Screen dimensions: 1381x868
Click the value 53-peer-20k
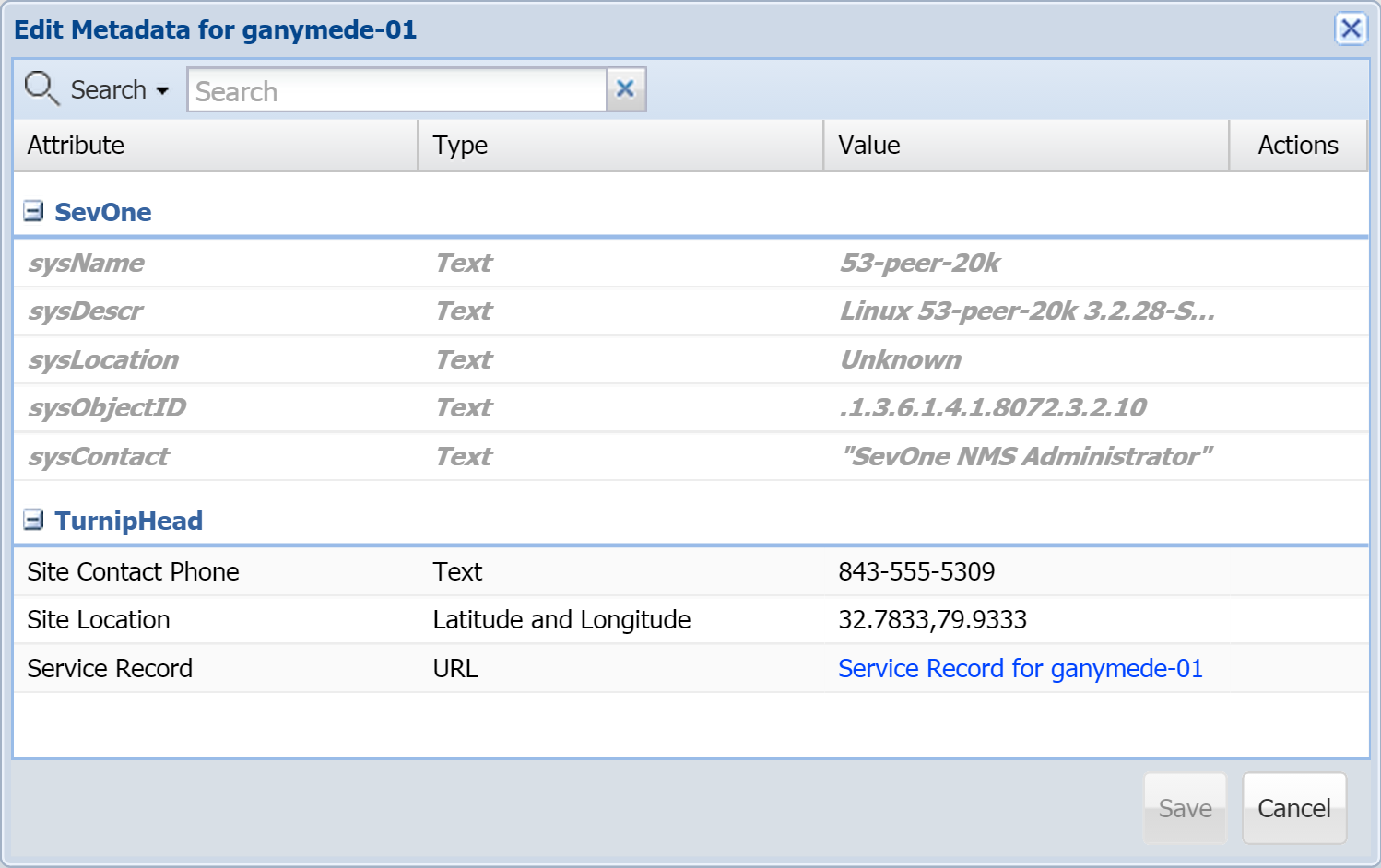coord(919,264)
